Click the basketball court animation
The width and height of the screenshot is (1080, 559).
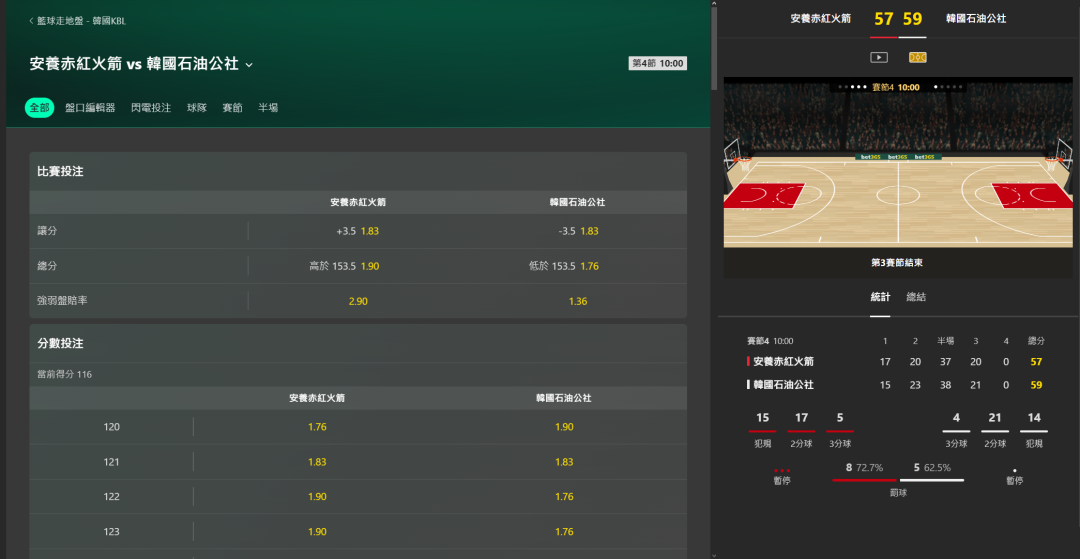point(898,162)
